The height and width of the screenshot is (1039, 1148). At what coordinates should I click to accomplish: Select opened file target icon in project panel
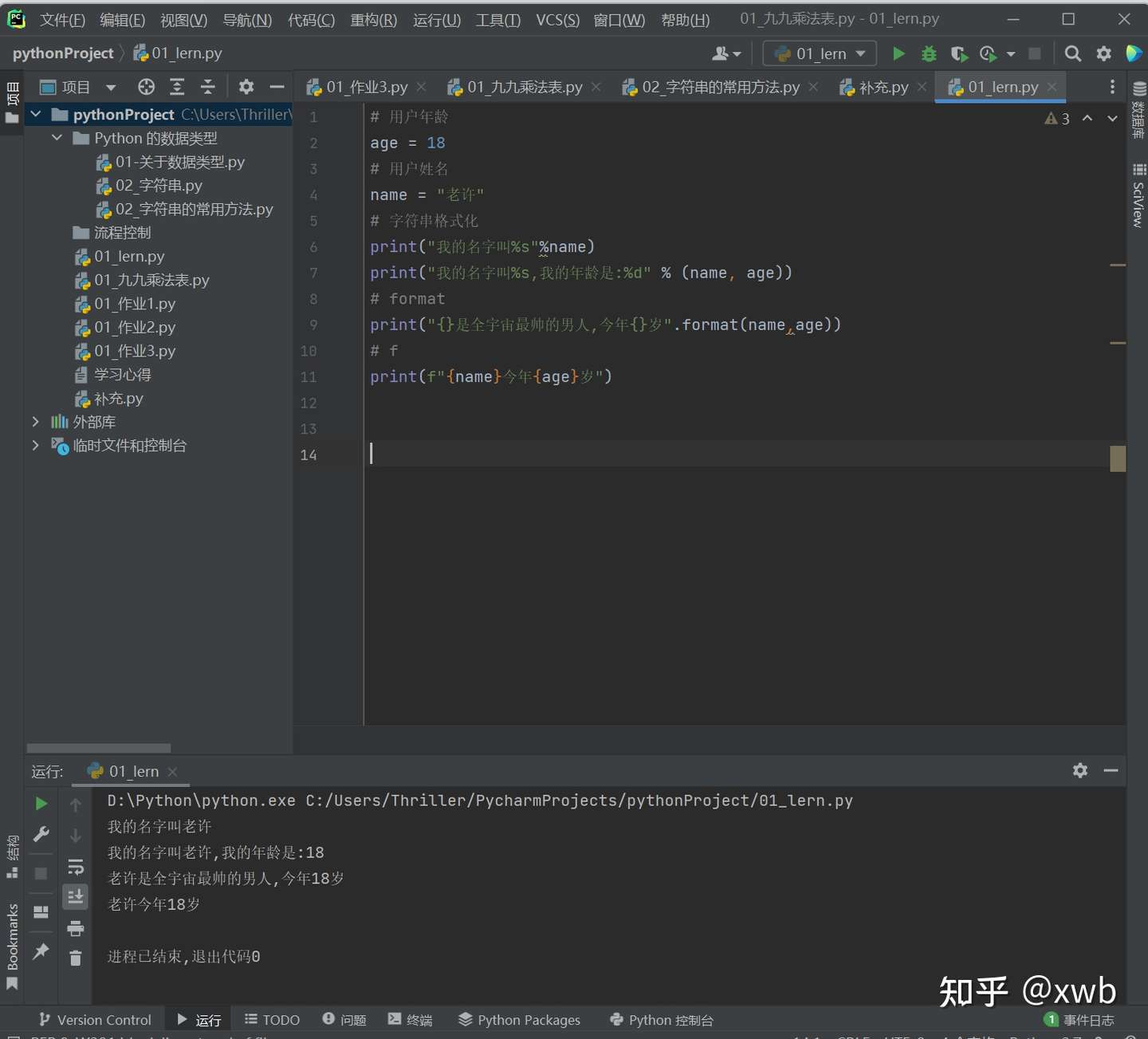tap(146, 87)
